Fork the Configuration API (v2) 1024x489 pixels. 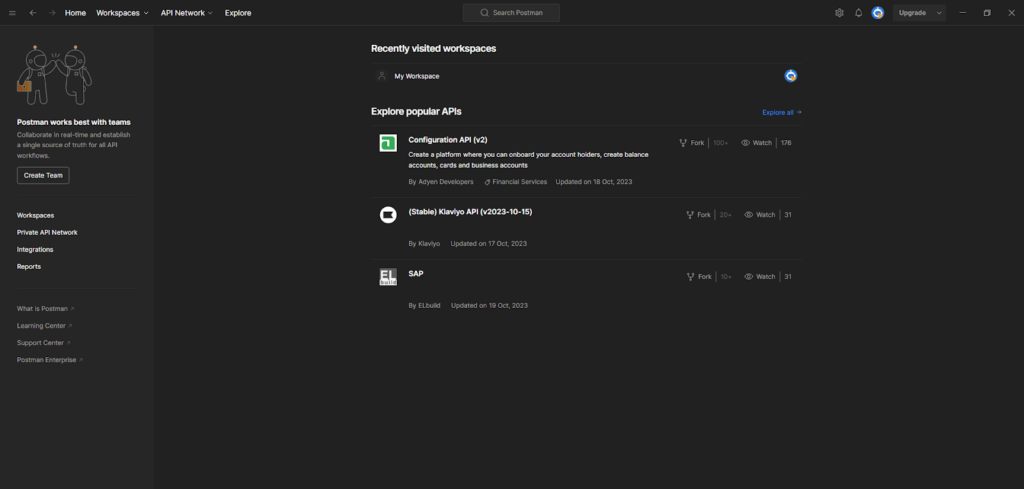point(692,143)
